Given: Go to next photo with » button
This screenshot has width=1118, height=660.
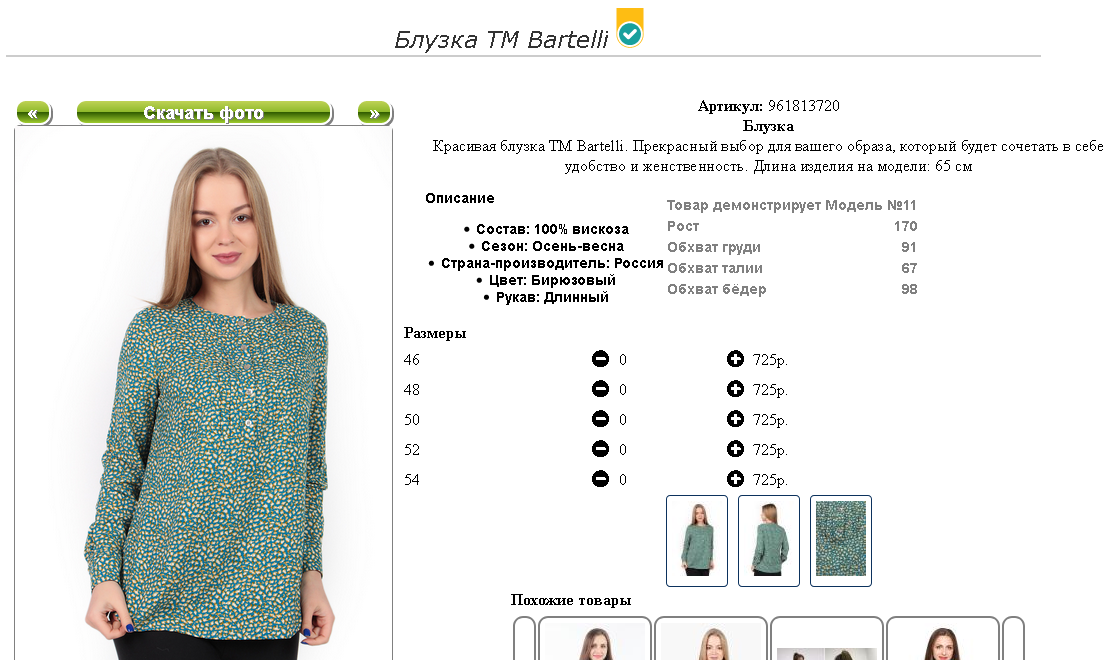Looking at the screenshot, I should tap(374, 113).
